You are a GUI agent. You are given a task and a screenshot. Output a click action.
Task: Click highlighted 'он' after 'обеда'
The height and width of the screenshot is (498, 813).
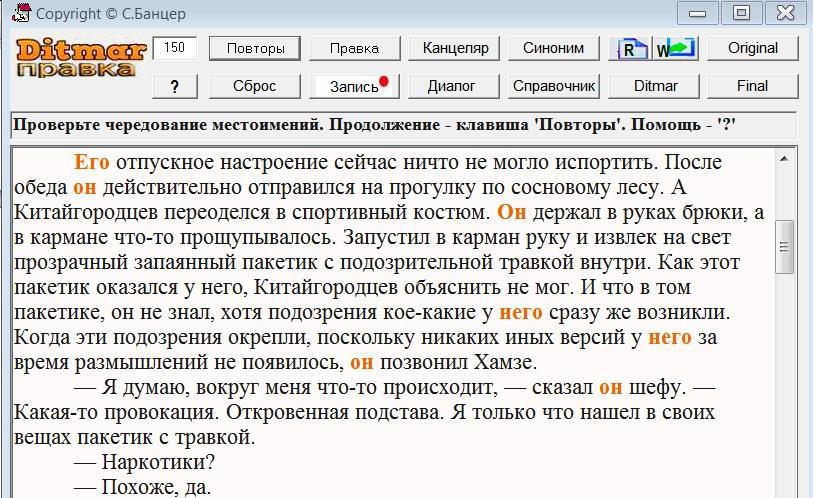85,187
